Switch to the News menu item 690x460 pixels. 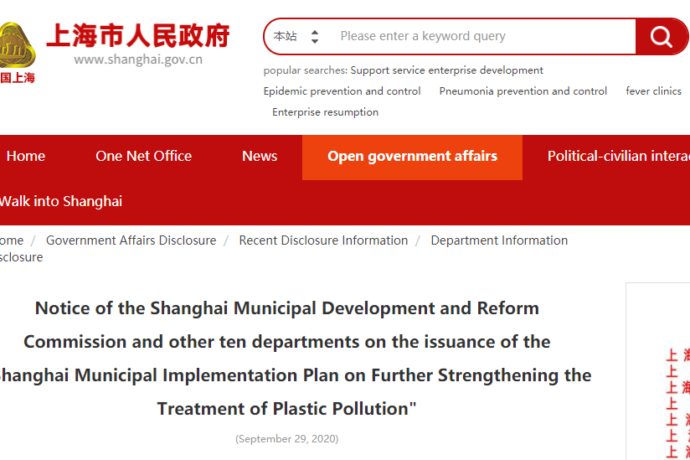point(260,156)
